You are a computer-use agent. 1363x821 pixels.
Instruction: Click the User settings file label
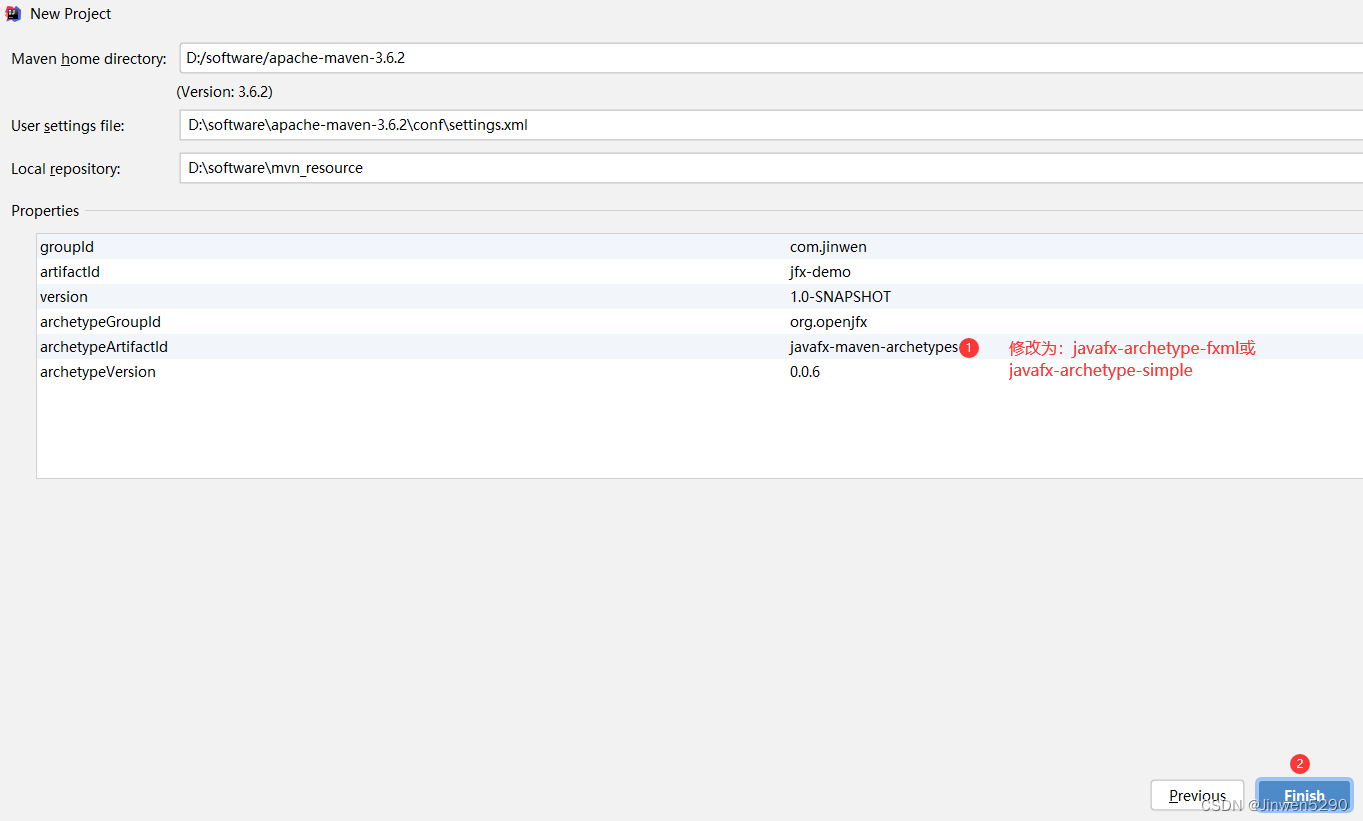click(68, 126)
